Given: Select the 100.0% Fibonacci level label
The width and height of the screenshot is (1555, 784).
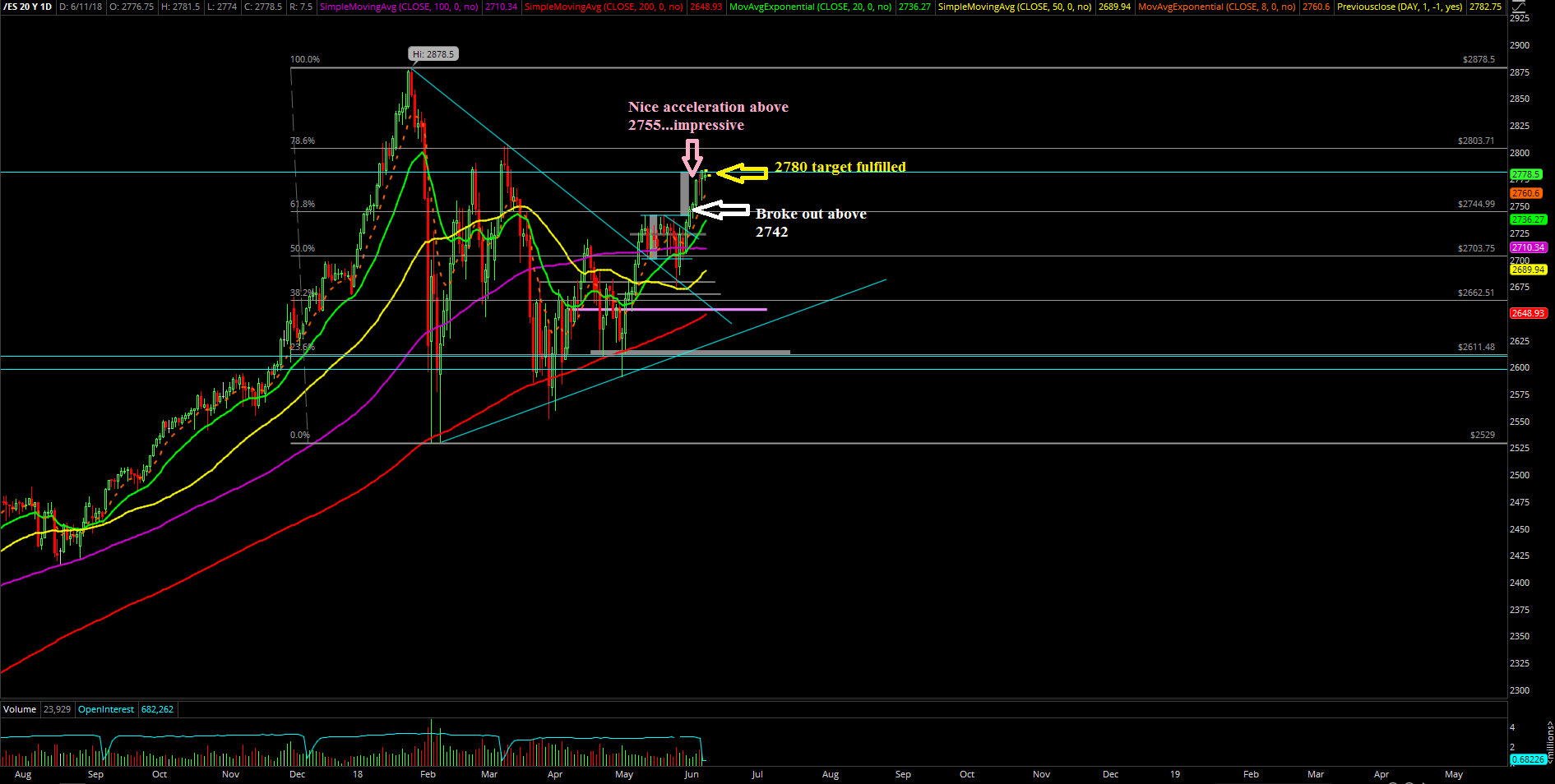Looking at the screenshot, I should pyautogui.click(x=305, y=59).
